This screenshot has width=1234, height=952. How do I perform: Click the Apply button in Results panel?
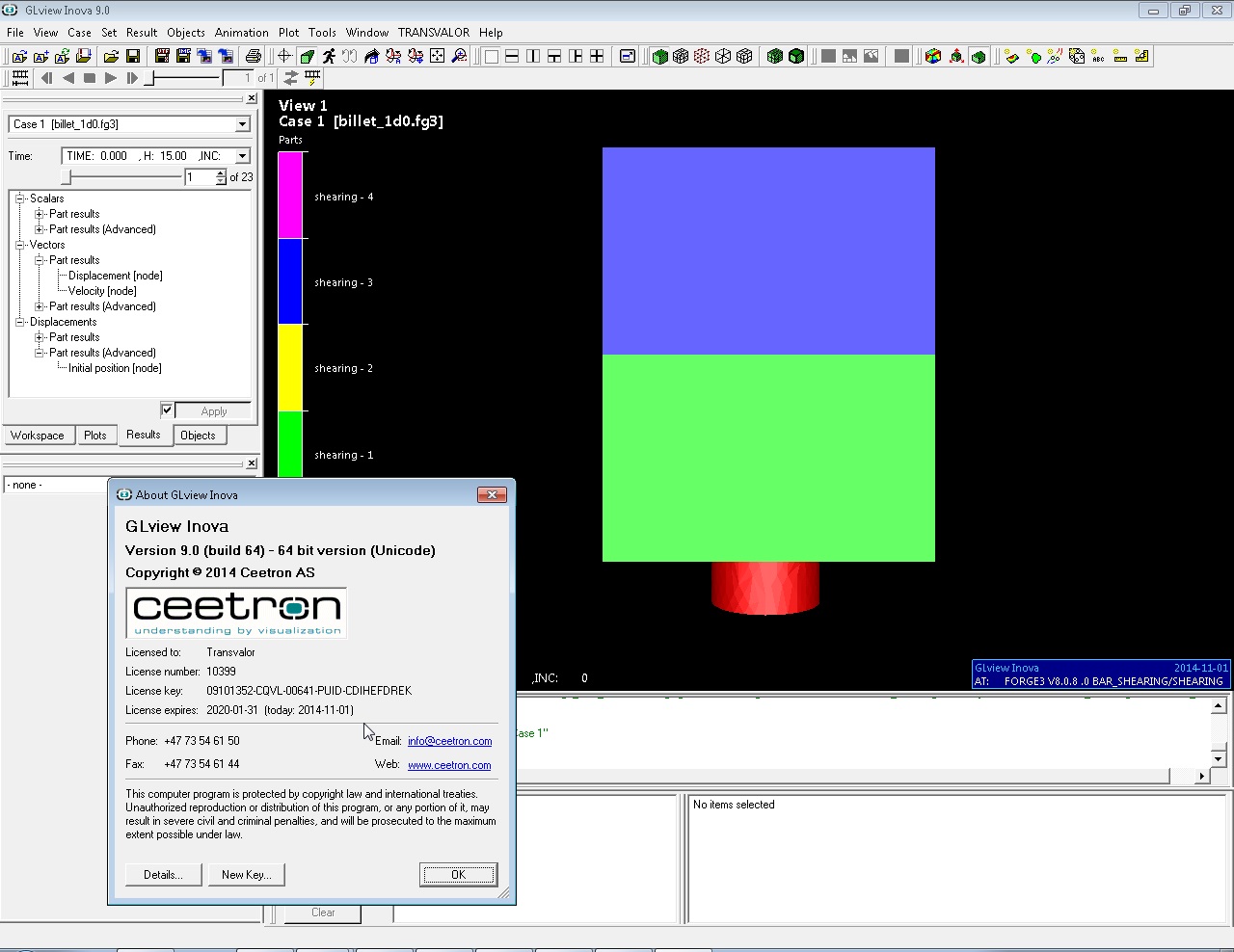pos(214,410)
